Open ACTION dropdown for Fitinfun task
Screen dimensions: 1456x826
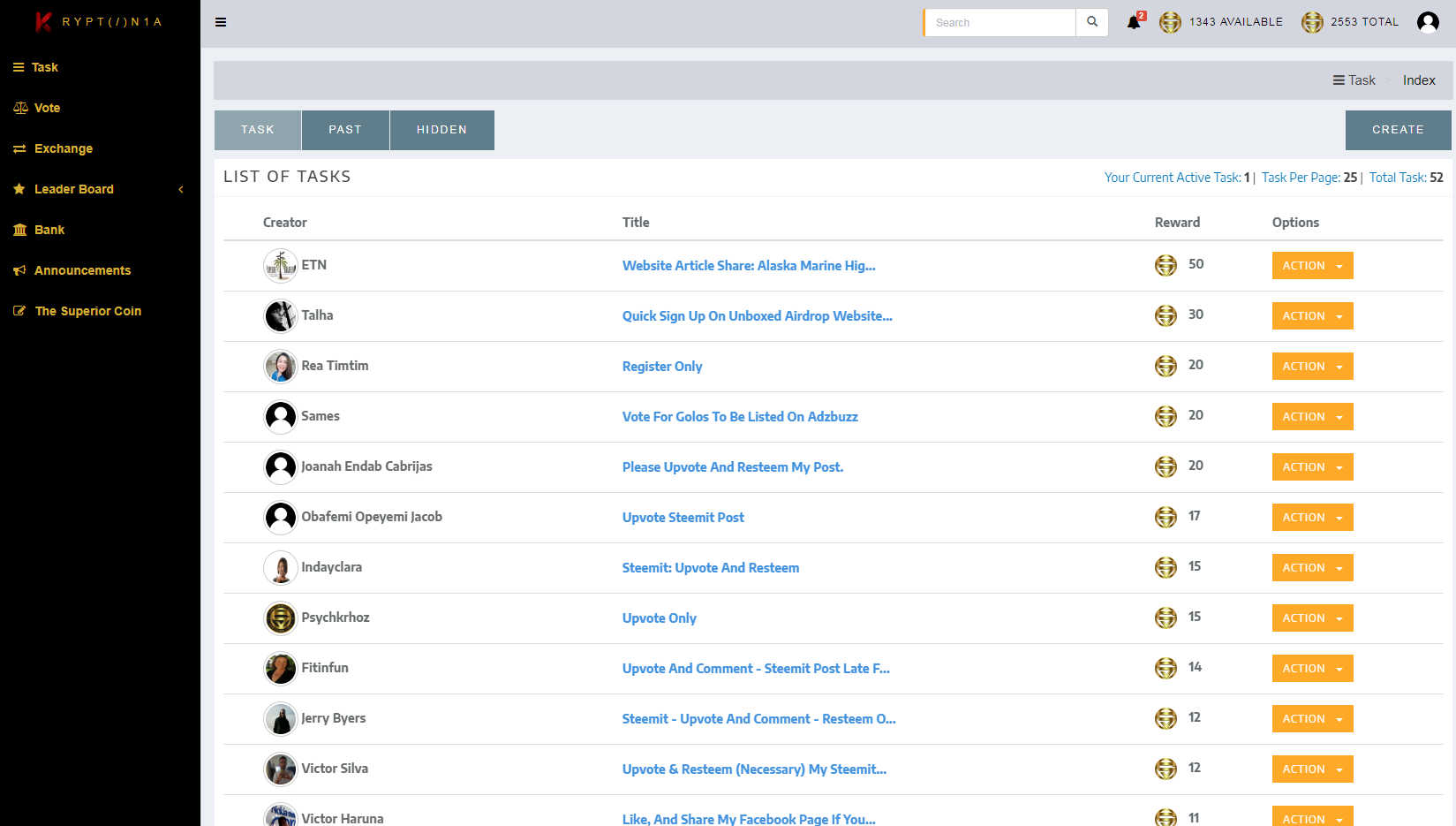coord(1312,668)
